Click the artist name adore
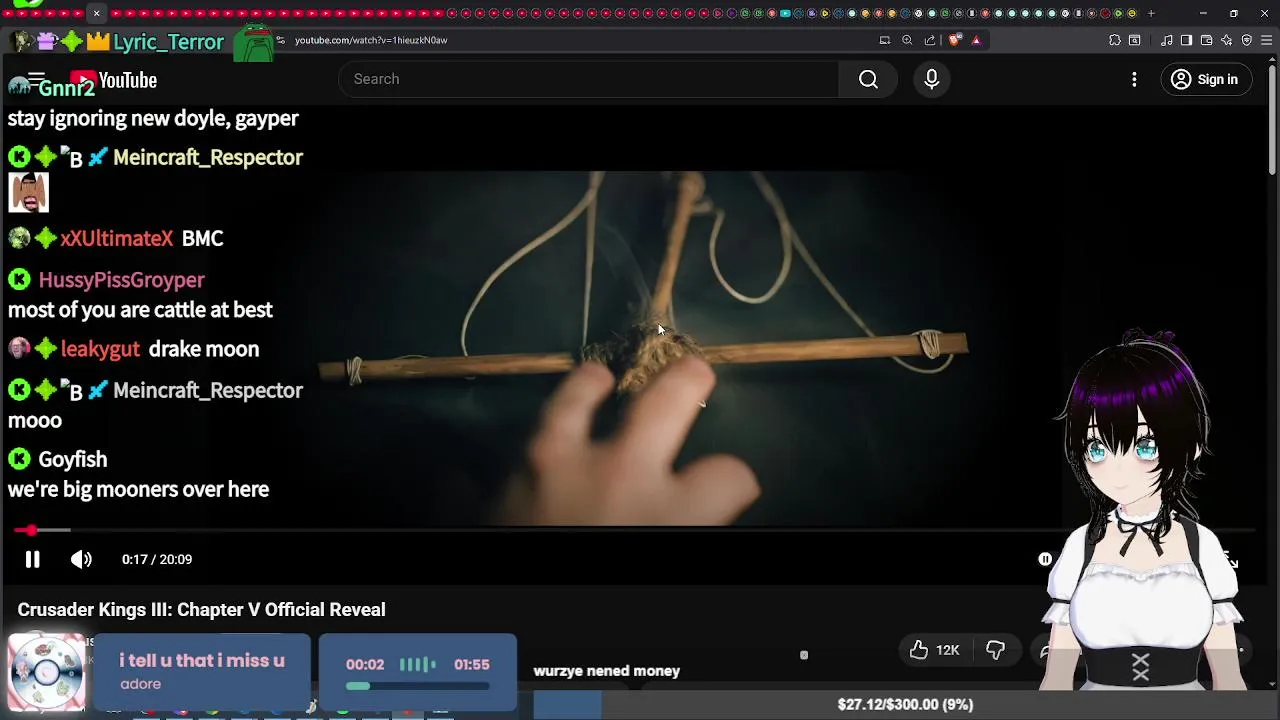Viewport: 1280px width, 720px height. pyautogui.click(x=140, y=684)
